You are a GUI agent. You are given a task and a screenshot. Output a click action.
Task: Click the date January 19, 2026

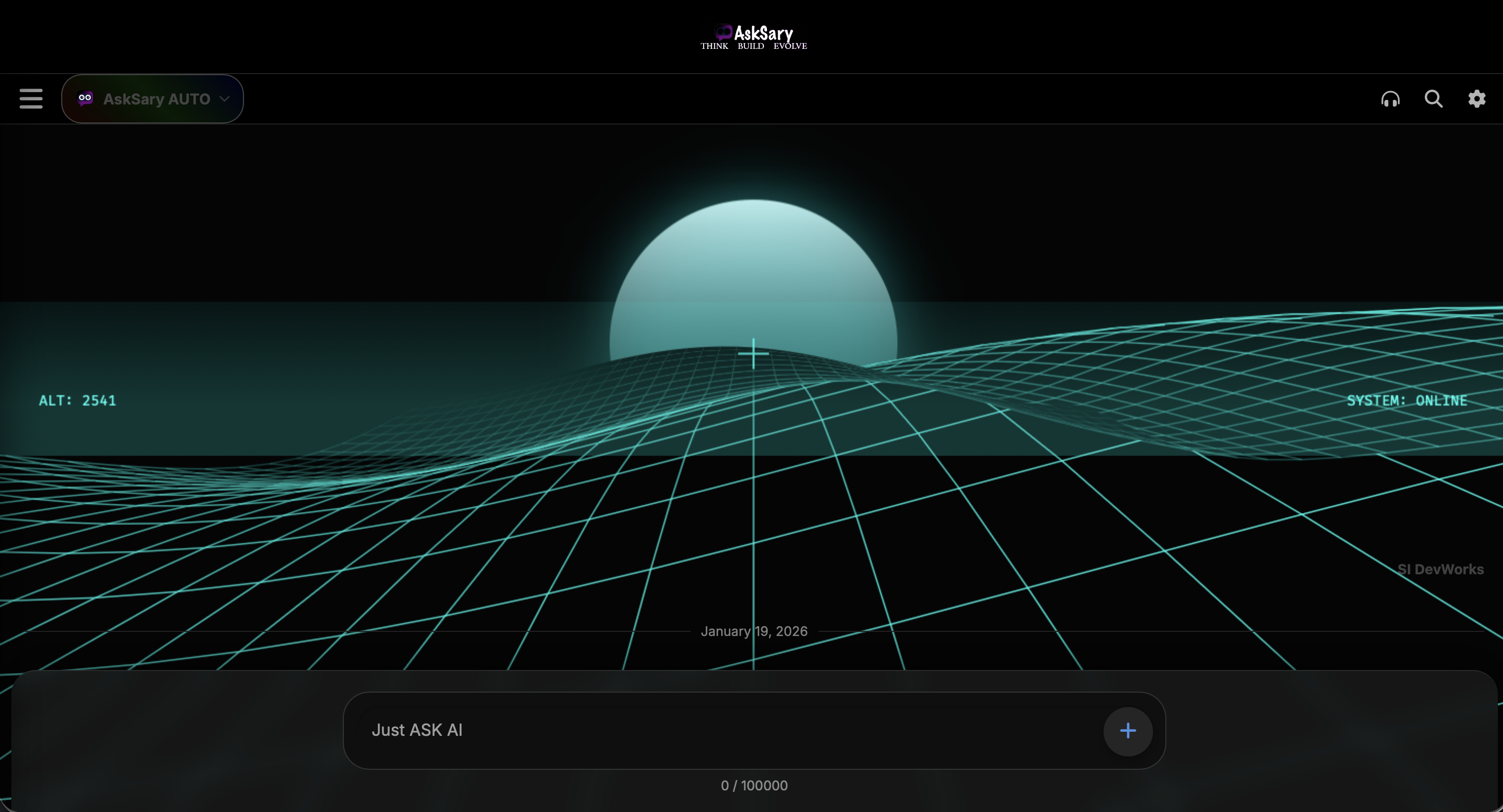(754, 631)
